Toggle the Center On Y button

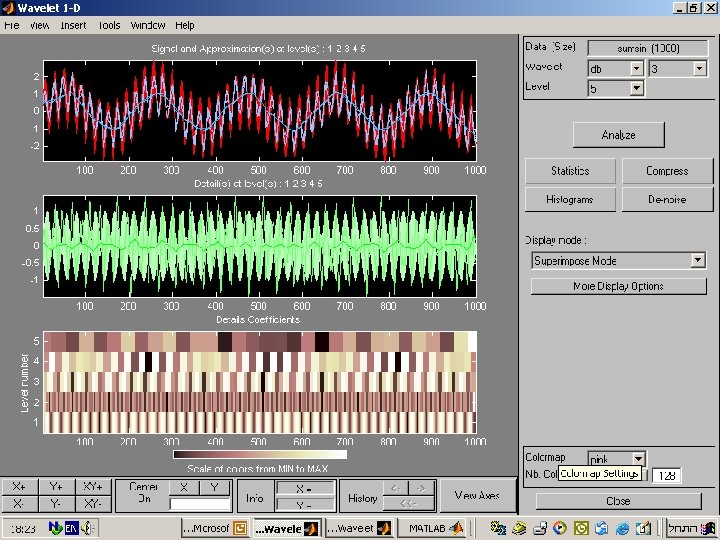214,487
